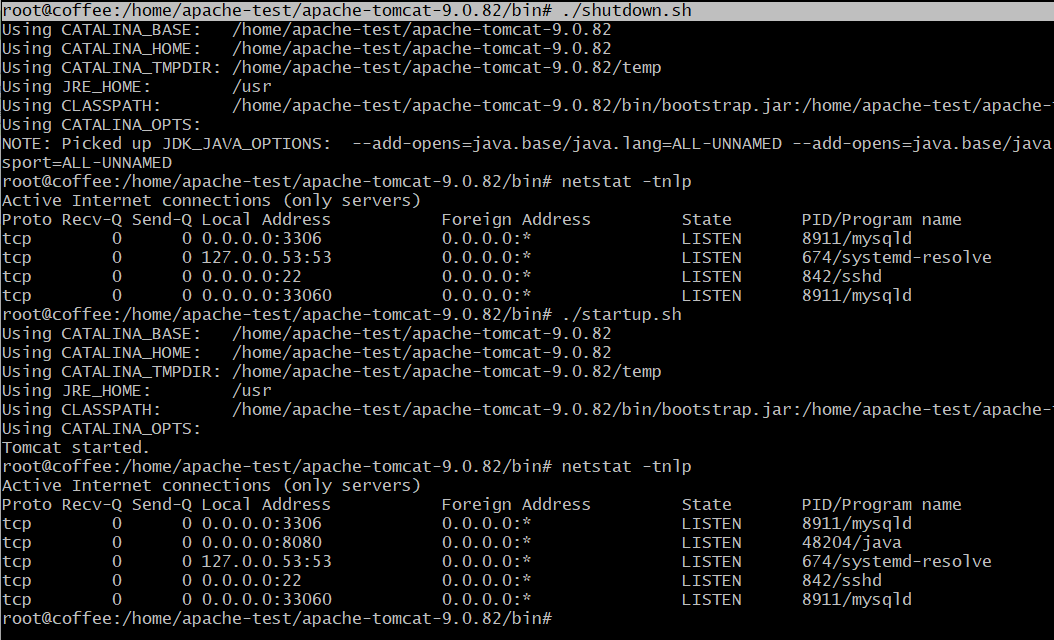Image resolution: width=1054 pixels, height=640 pixels.
Task: Click the 'Using JRE_HOME:' label in shutdown.sh output
Action: click(76, 87)
